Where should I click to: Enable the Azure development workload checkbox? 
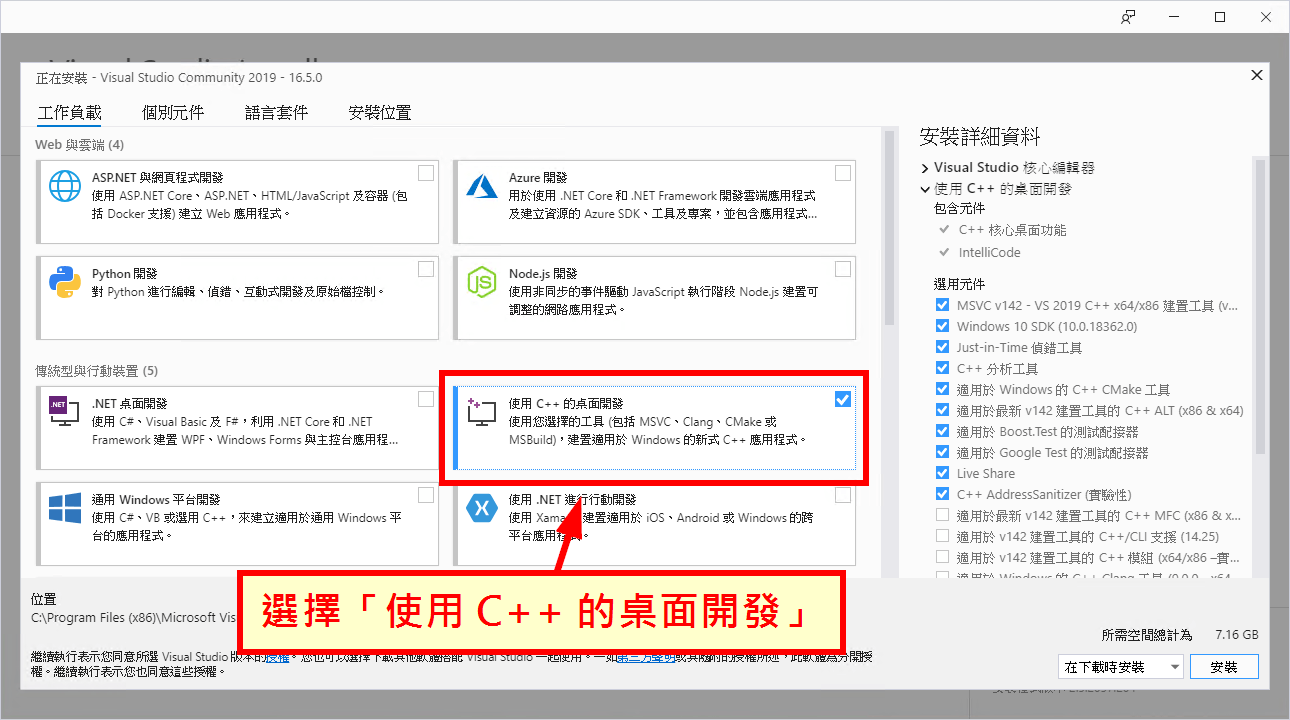[x=843, y=173]
